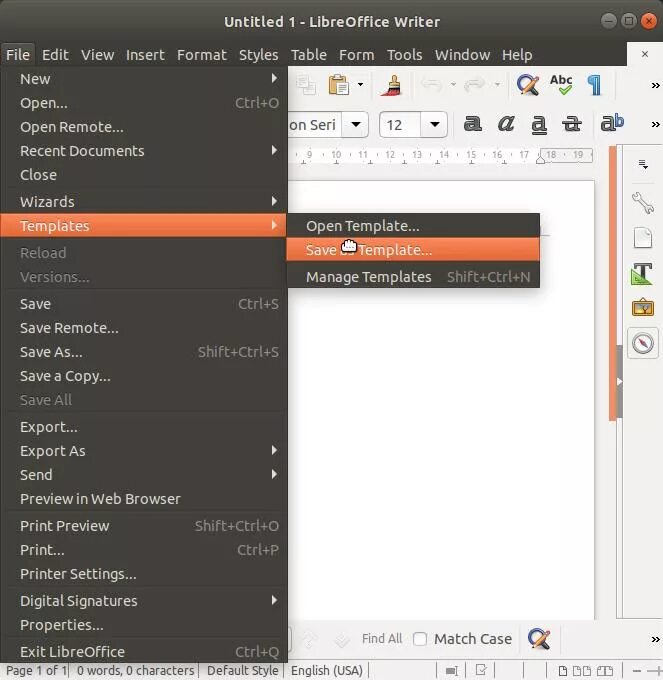Viewport: 663px width, 680px height.
Task: Select Properties... in File menu
Action: pyautogui.click(x=144, y=625)
